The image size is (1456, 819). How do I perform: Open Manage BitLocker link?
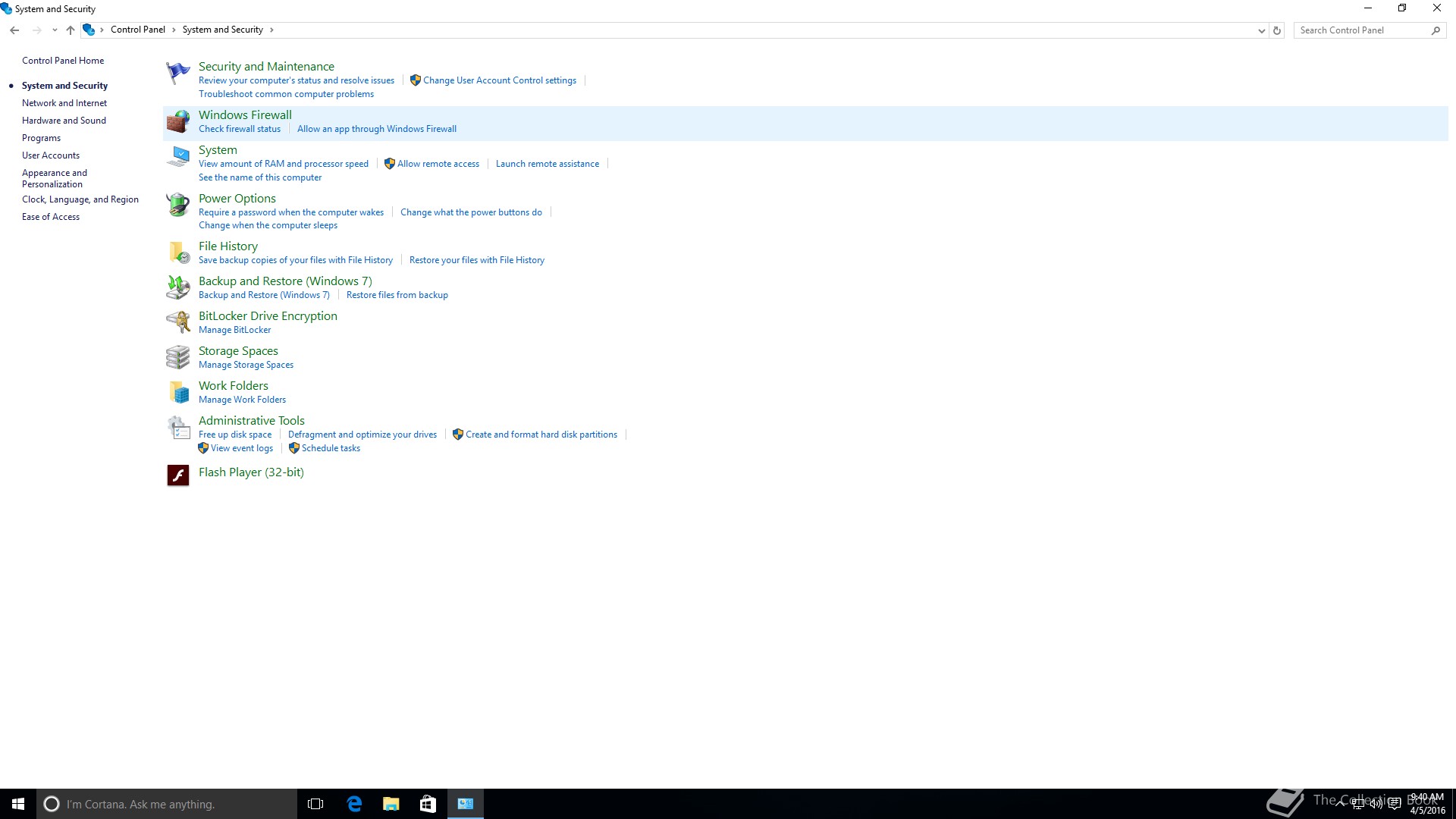[x=234, y=330]
